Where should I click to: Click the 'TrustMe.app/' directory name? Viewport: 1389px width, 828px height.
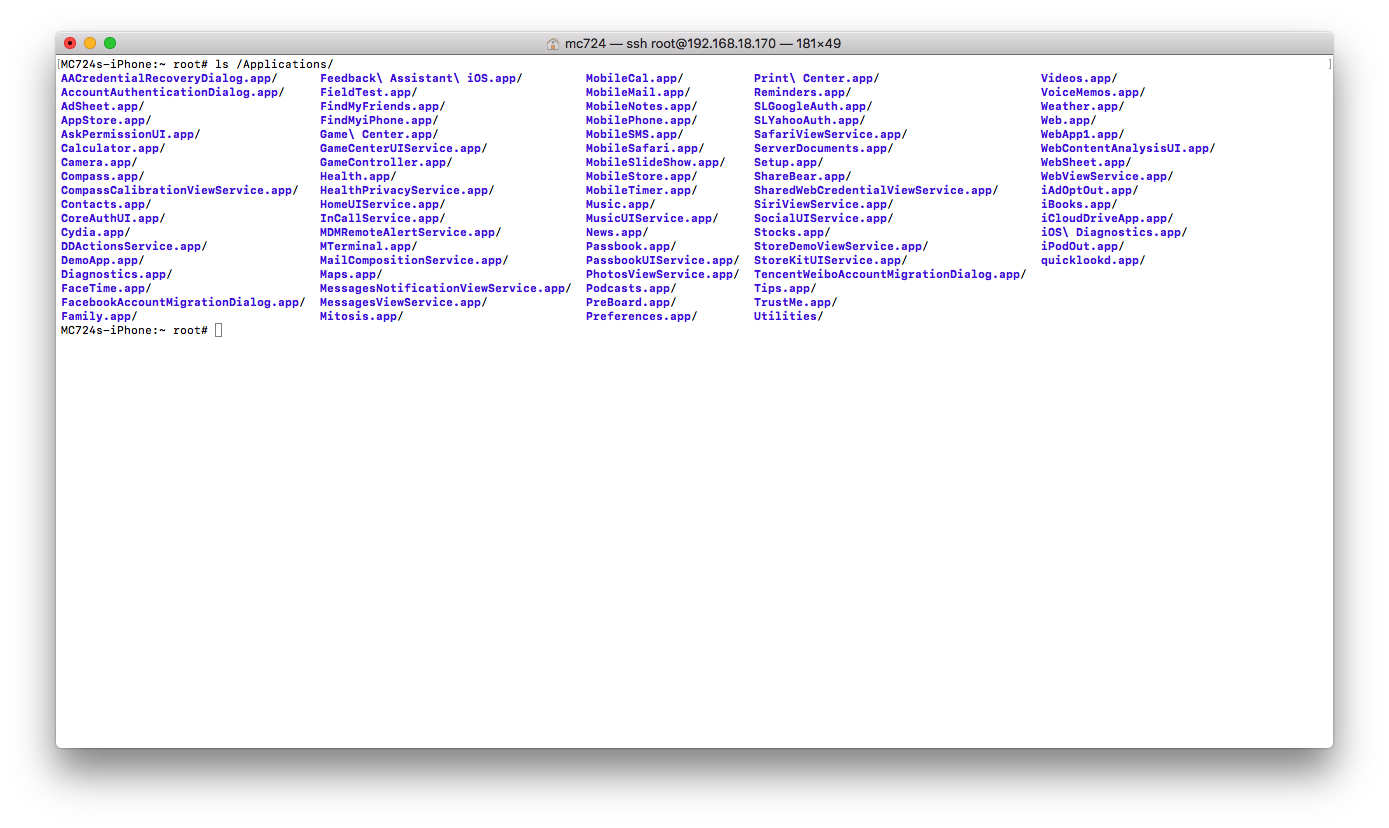796,302
